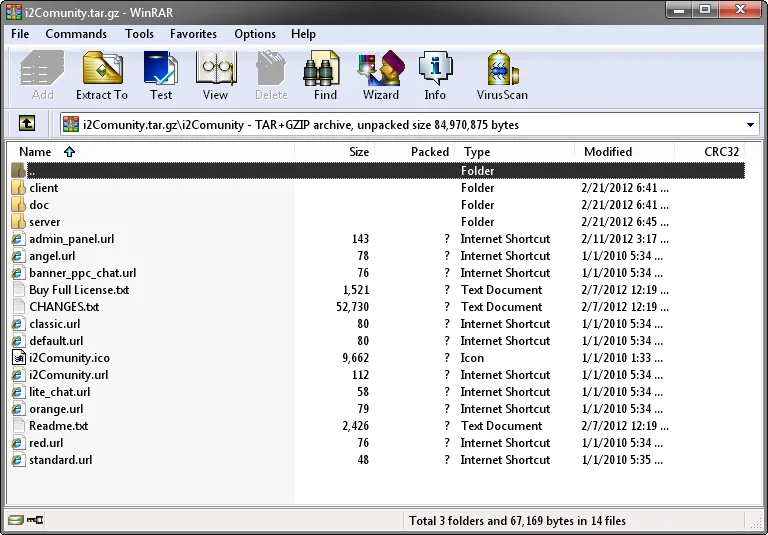Select the parent folder ".." entry

(x=33, y=171)
